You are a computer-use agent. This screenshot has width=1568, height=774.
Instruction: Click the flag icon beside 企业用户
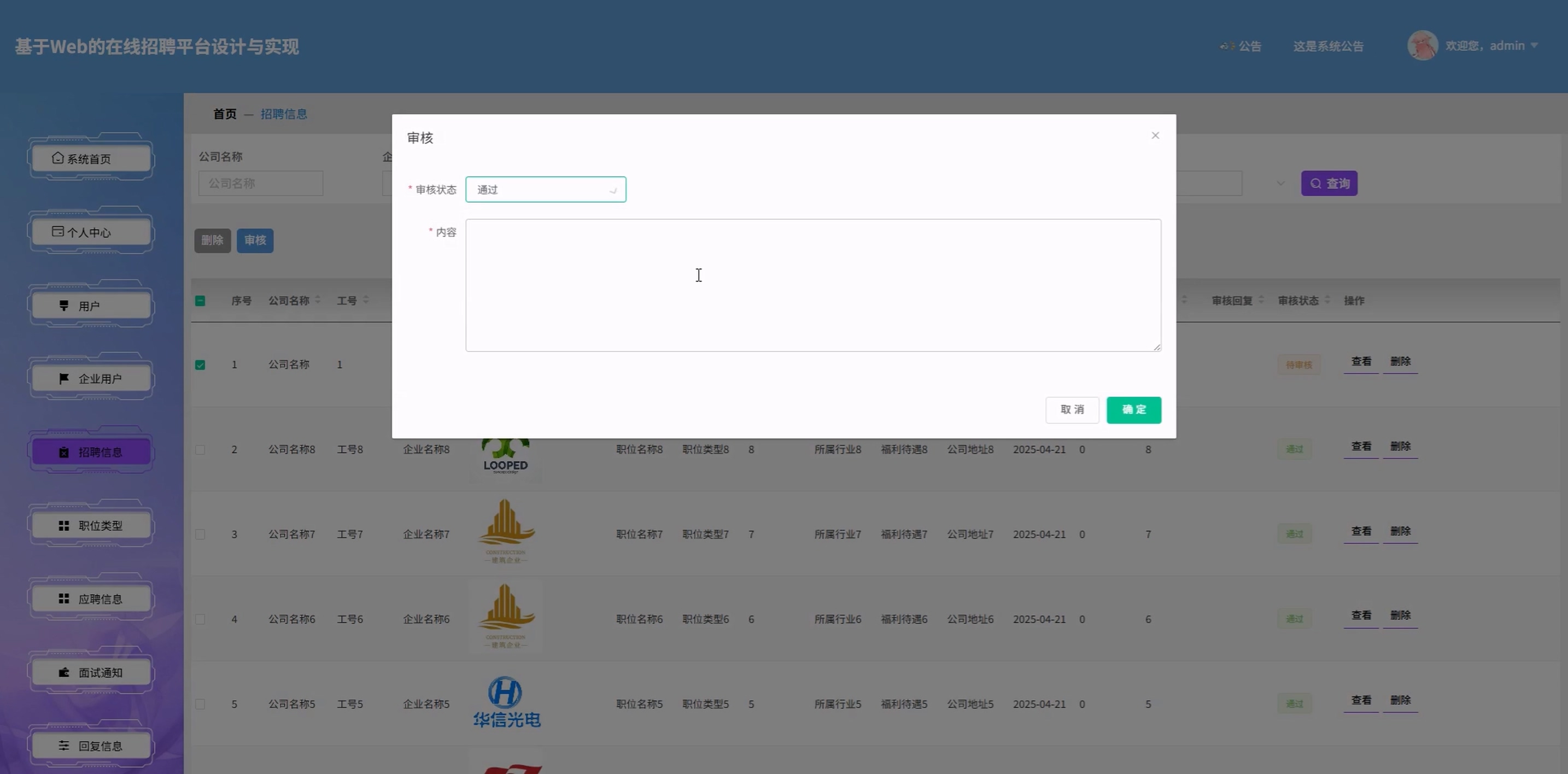point(64,378)
